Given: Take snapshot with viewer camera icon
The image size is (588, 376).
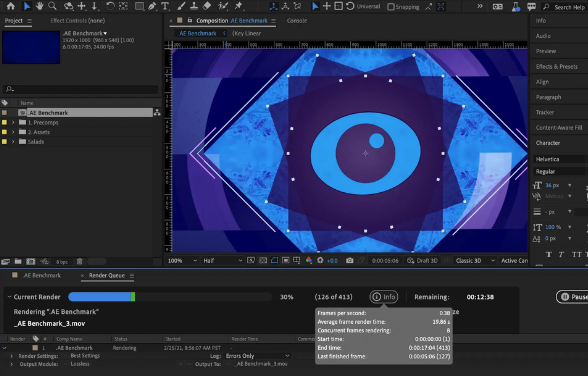Looking at the screenshot, I should point(350,261).
